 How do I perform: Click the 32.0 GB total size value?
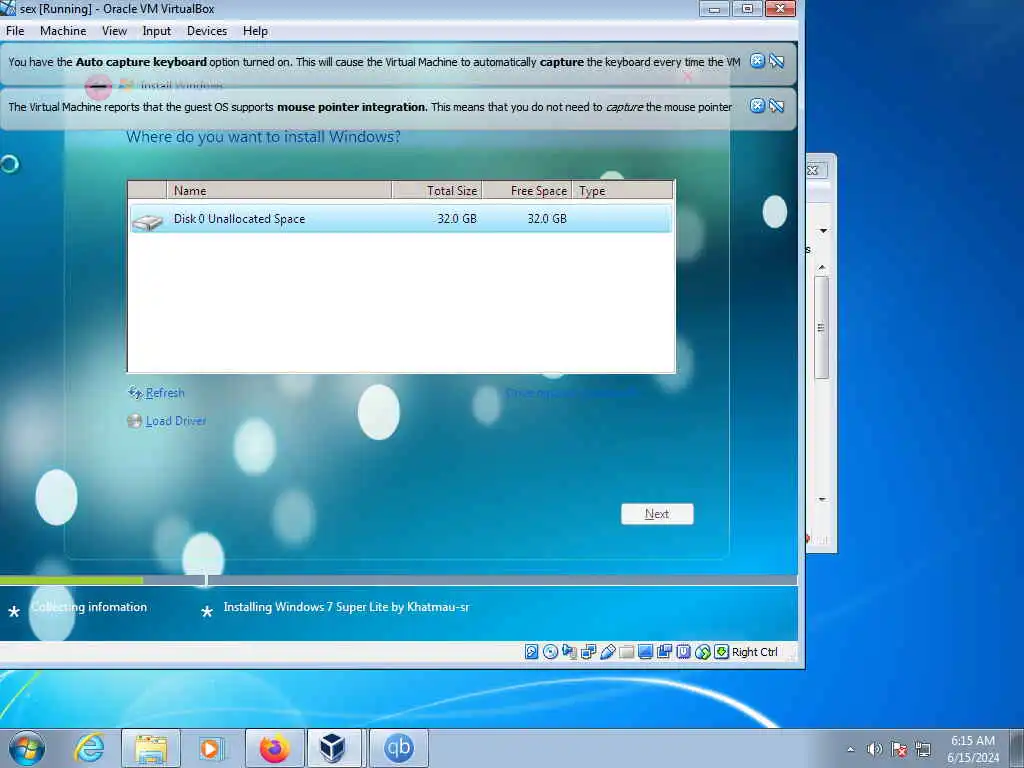pyautogui.click(x=457, y=219)
